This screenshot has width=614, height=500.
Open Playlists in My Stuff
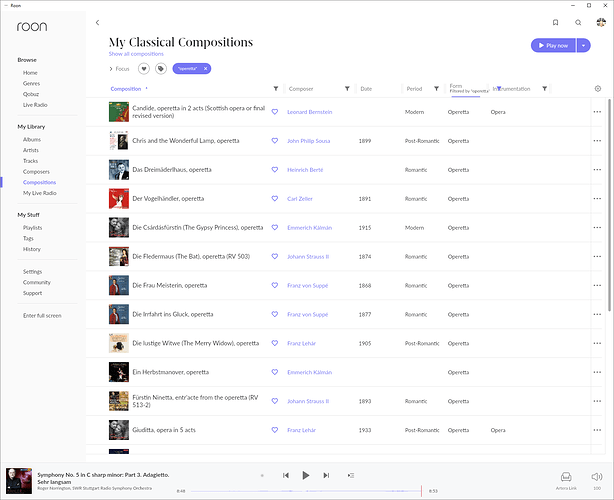click(x=33, y=227)
